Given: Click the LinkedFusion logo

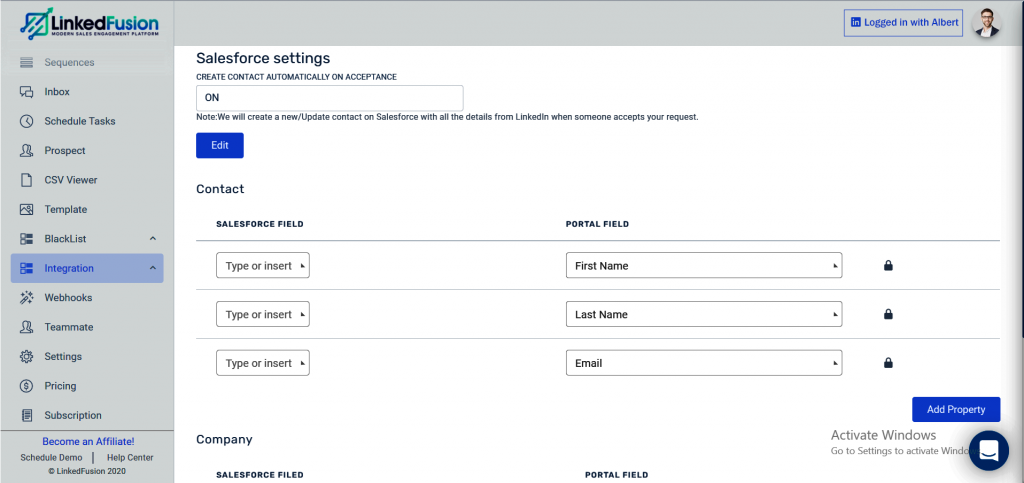Looking at the screenshot, I should tap(89, 23).
